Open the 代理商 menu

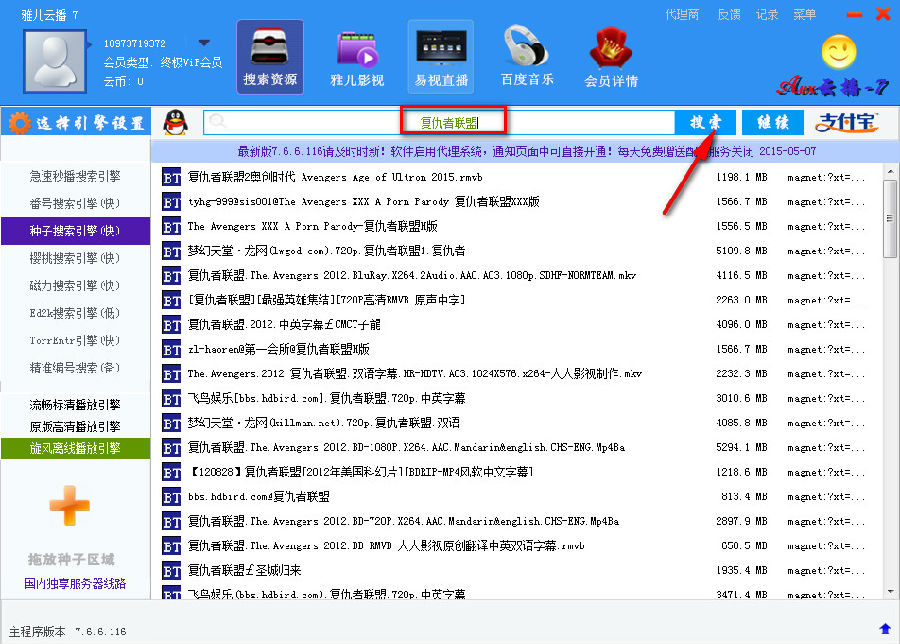[681, 15]
